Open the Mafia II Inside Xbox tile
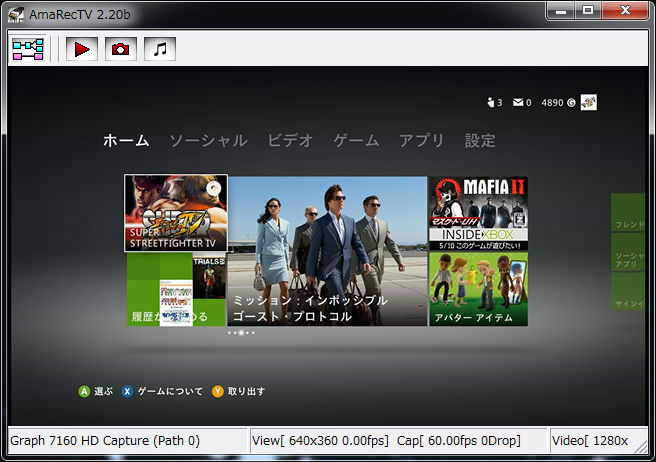This screenshot has width=656, height=462. 479,213
